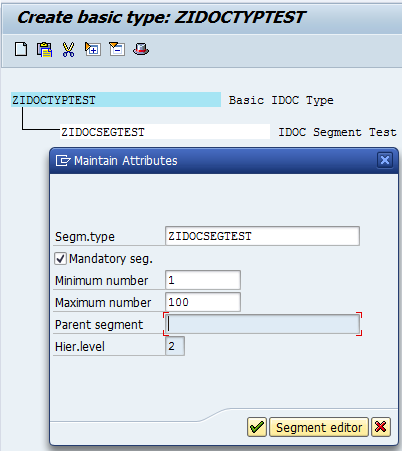402x451 pixels.
Task: Click the Cut scissors toolbar icon
Action: [68, 49]
